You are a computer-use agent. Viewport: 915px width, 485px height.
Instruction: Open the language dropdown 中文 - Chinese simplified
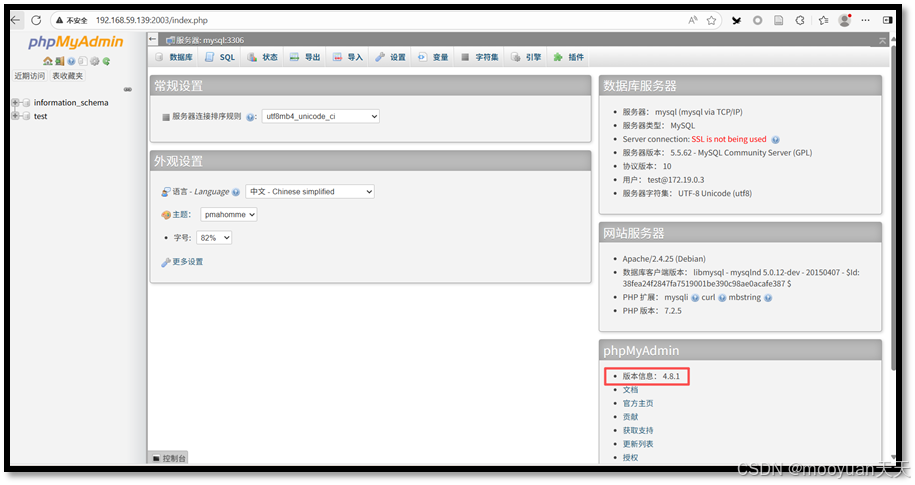(310, 191)
